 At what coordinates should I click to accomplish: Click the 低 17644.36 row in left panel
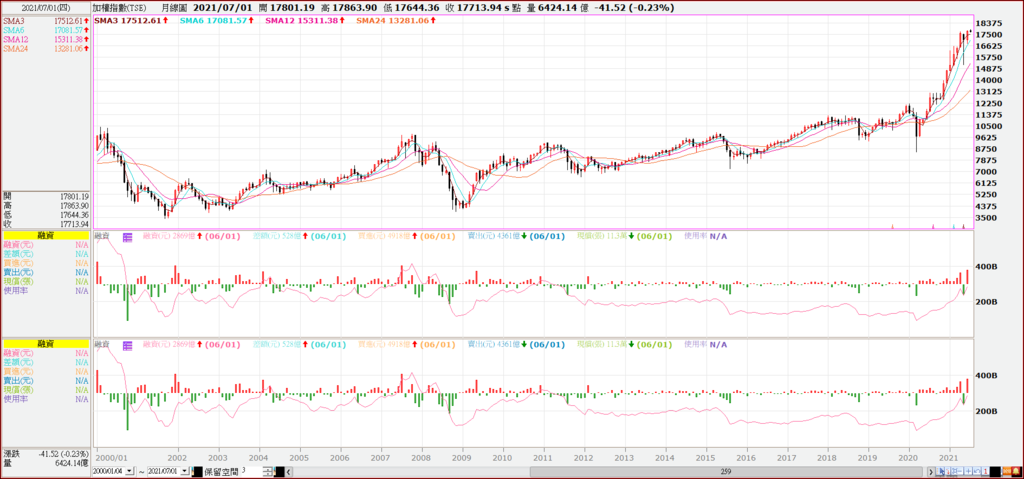click(46, 214)
